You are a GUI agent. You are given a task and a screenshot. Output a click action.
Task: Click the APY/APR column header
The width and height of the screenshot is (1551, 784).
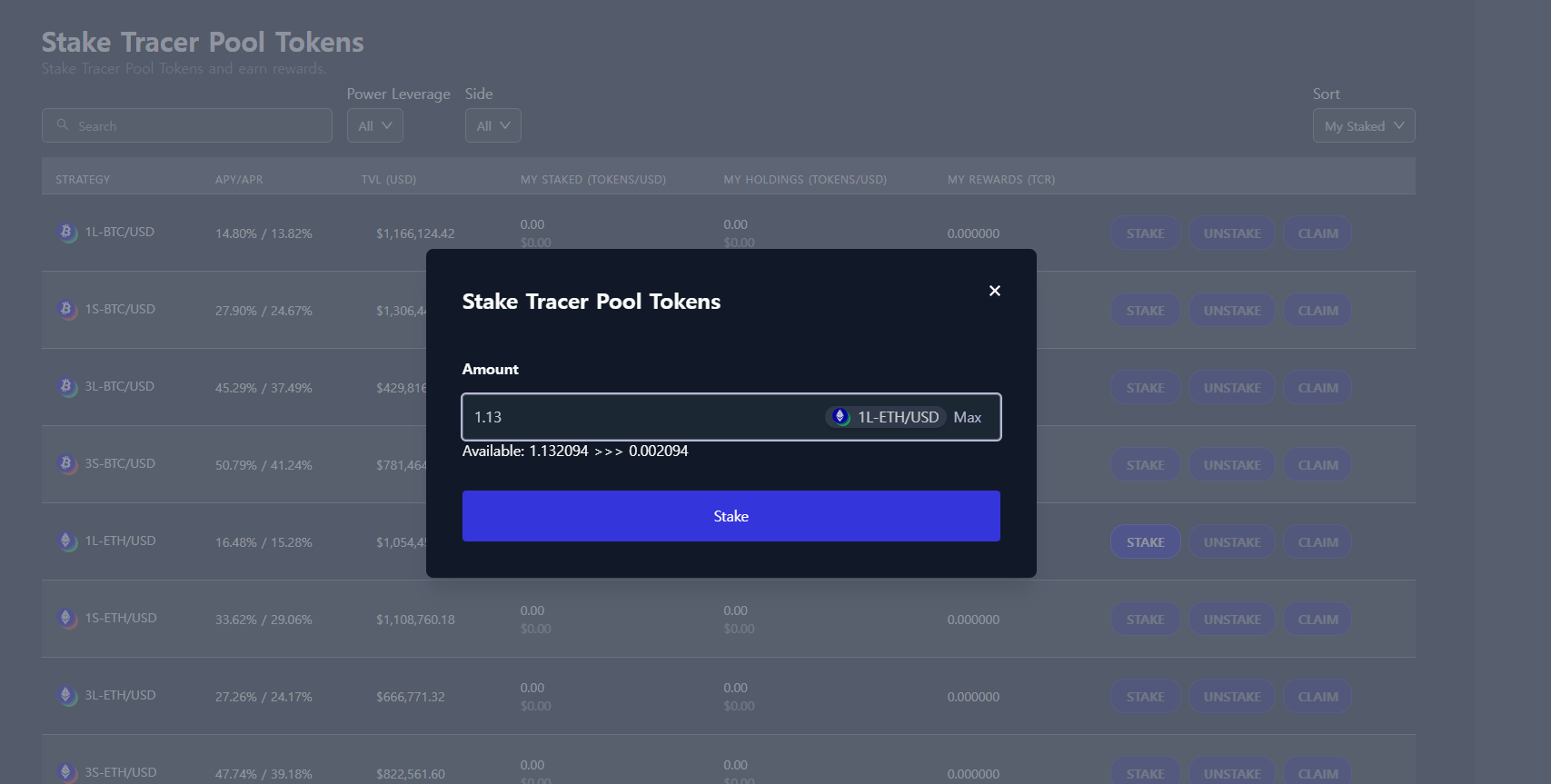click(x=239, y=180)
